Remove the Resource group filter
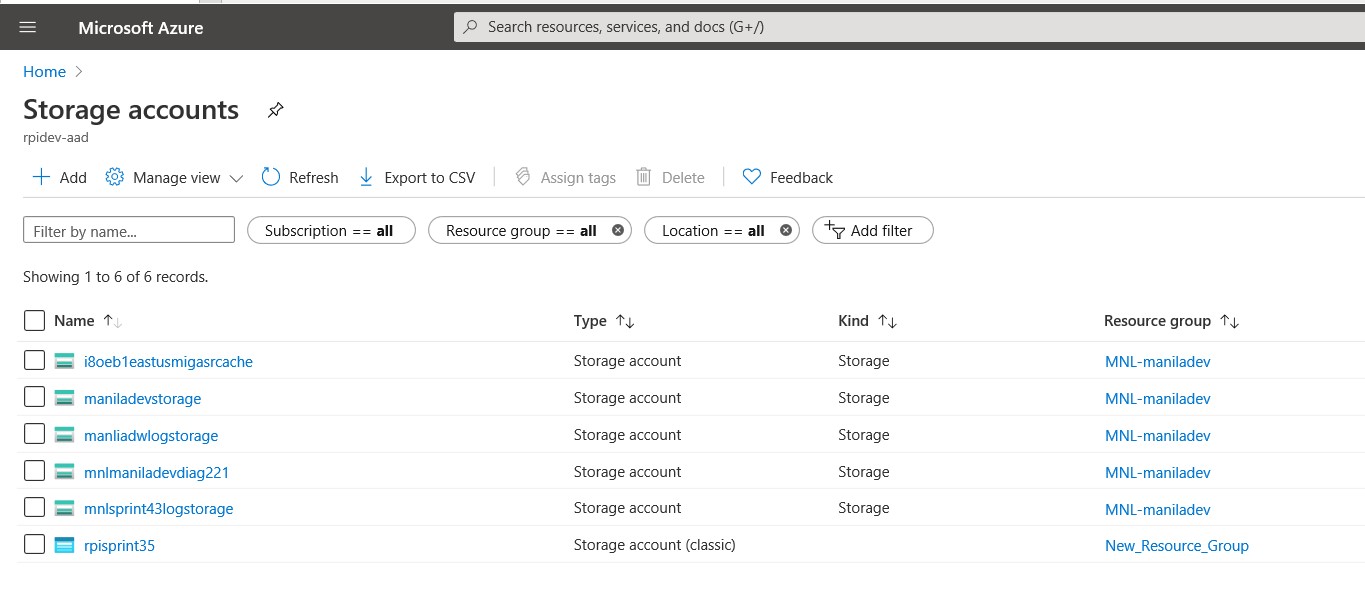The image size is (1365, 606). point(618,230)
